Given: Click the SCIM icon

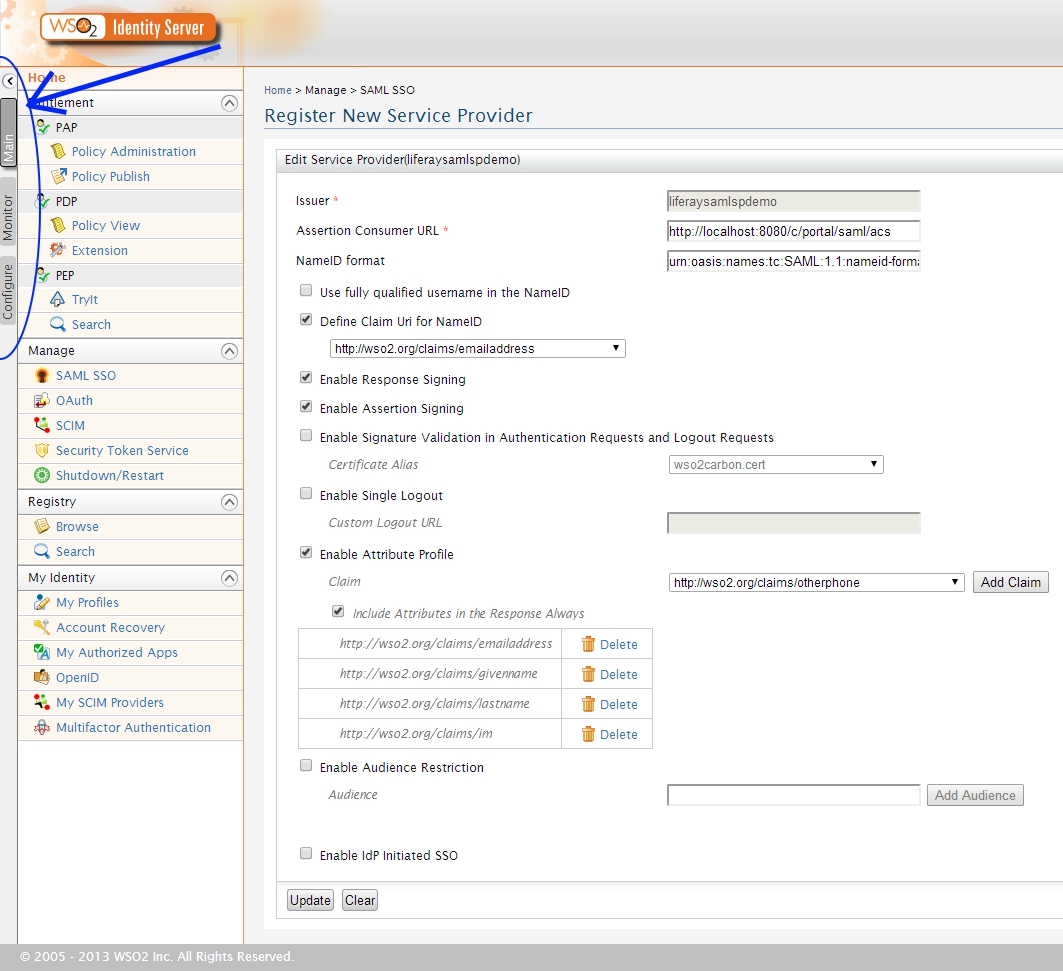Looking at the screenshot, I should click(42, 425).
